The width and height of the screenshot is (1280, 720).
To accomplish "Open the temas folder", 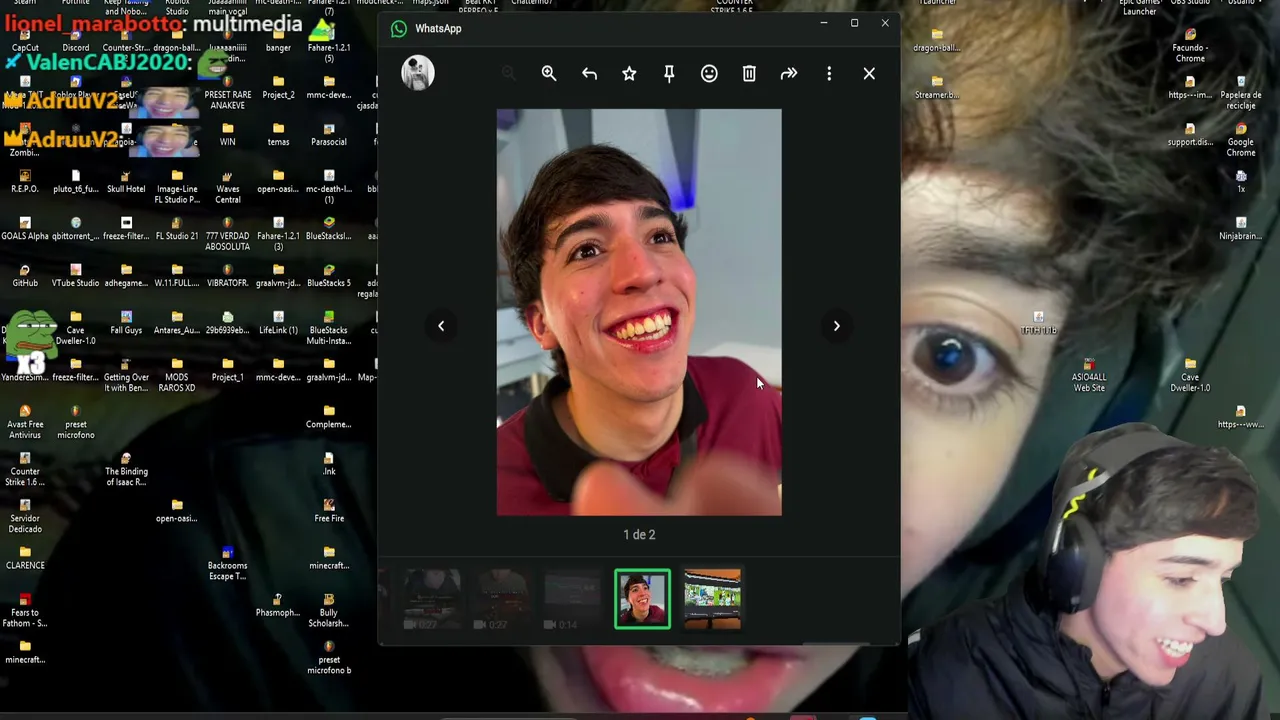I will [x=278, y=134].
